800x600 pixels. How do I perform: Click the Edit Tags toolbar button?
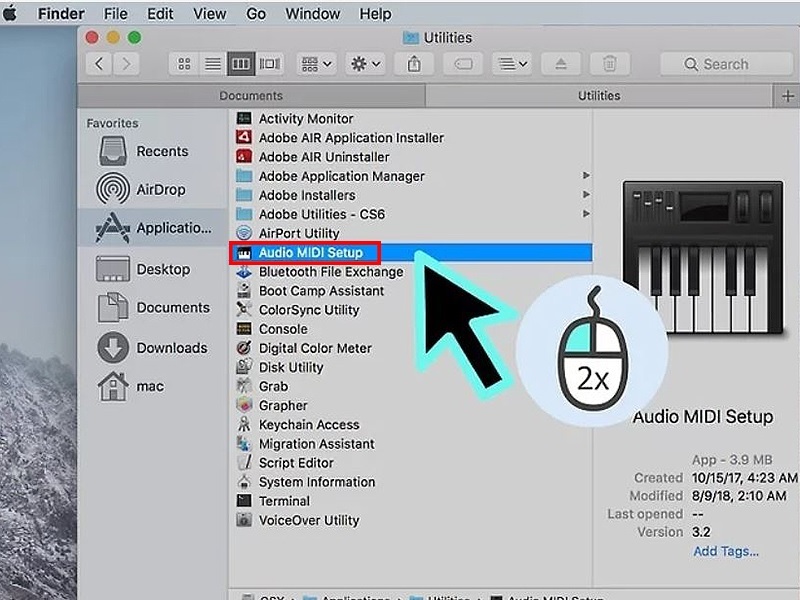pyautogui.click(x=463, y=64)
